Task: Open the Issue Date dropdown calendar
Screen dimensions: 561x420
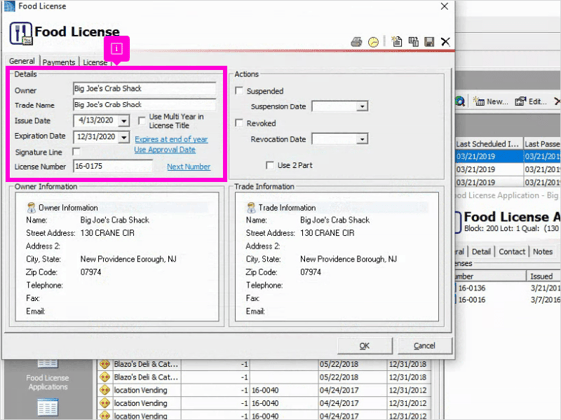Action: [124, 121]
